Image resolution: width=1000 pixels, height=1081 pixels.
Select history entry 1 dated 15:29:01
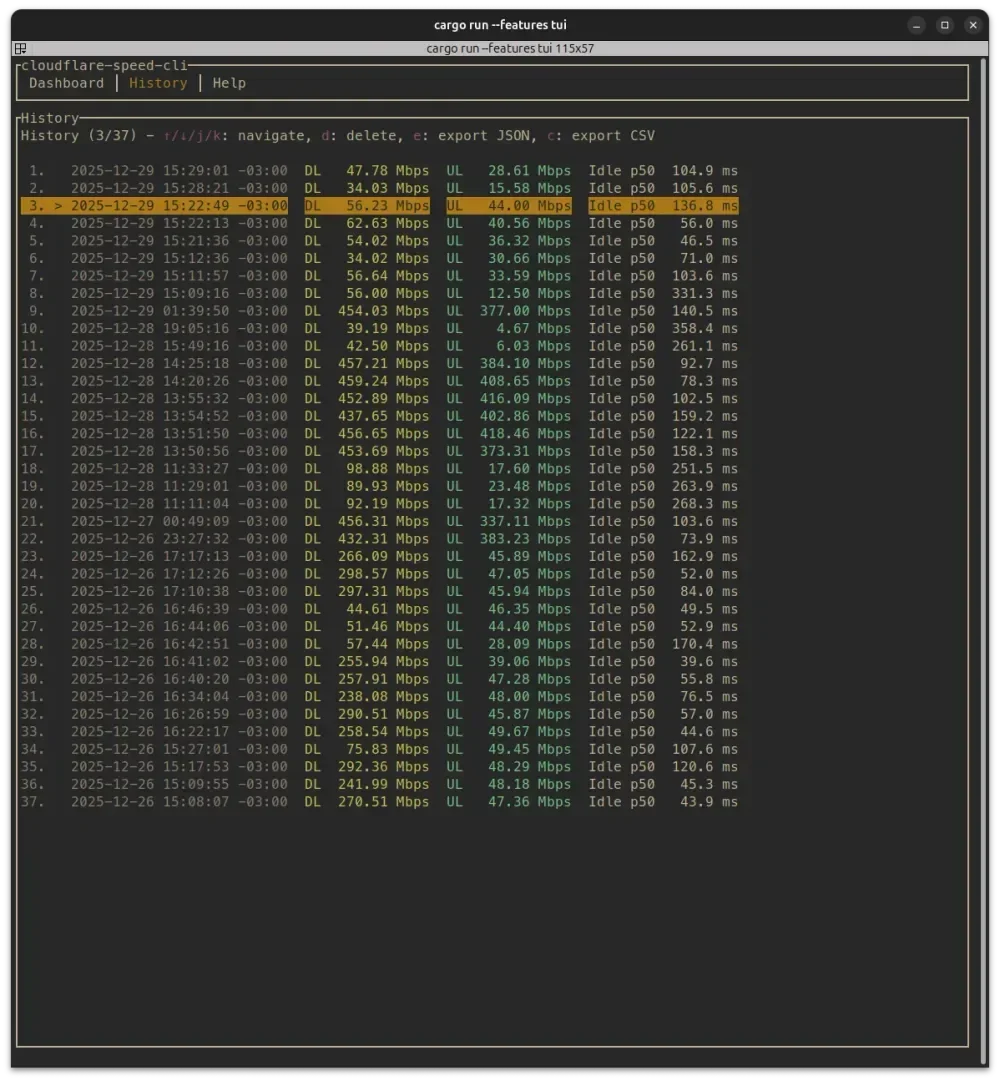(380, 170)
